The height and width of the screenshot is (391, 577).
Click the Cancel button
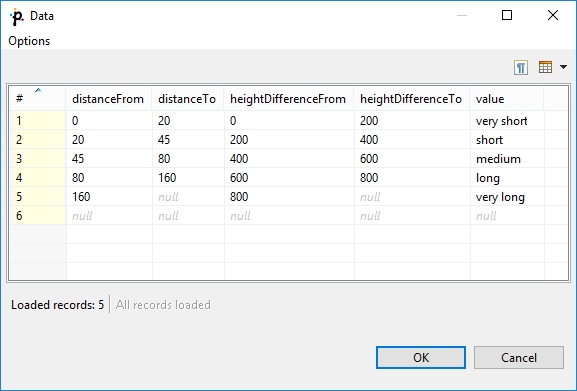(518, 357)
